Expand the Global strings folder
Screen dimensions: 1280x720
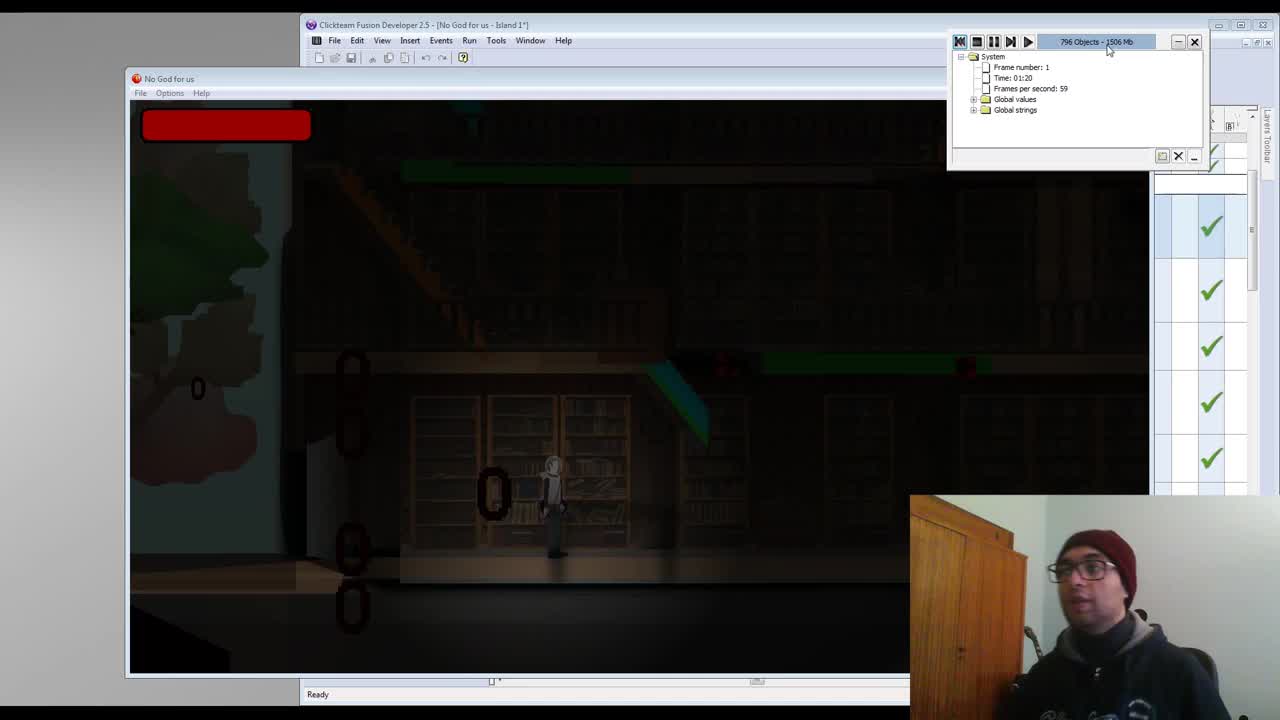pos(973,110)
